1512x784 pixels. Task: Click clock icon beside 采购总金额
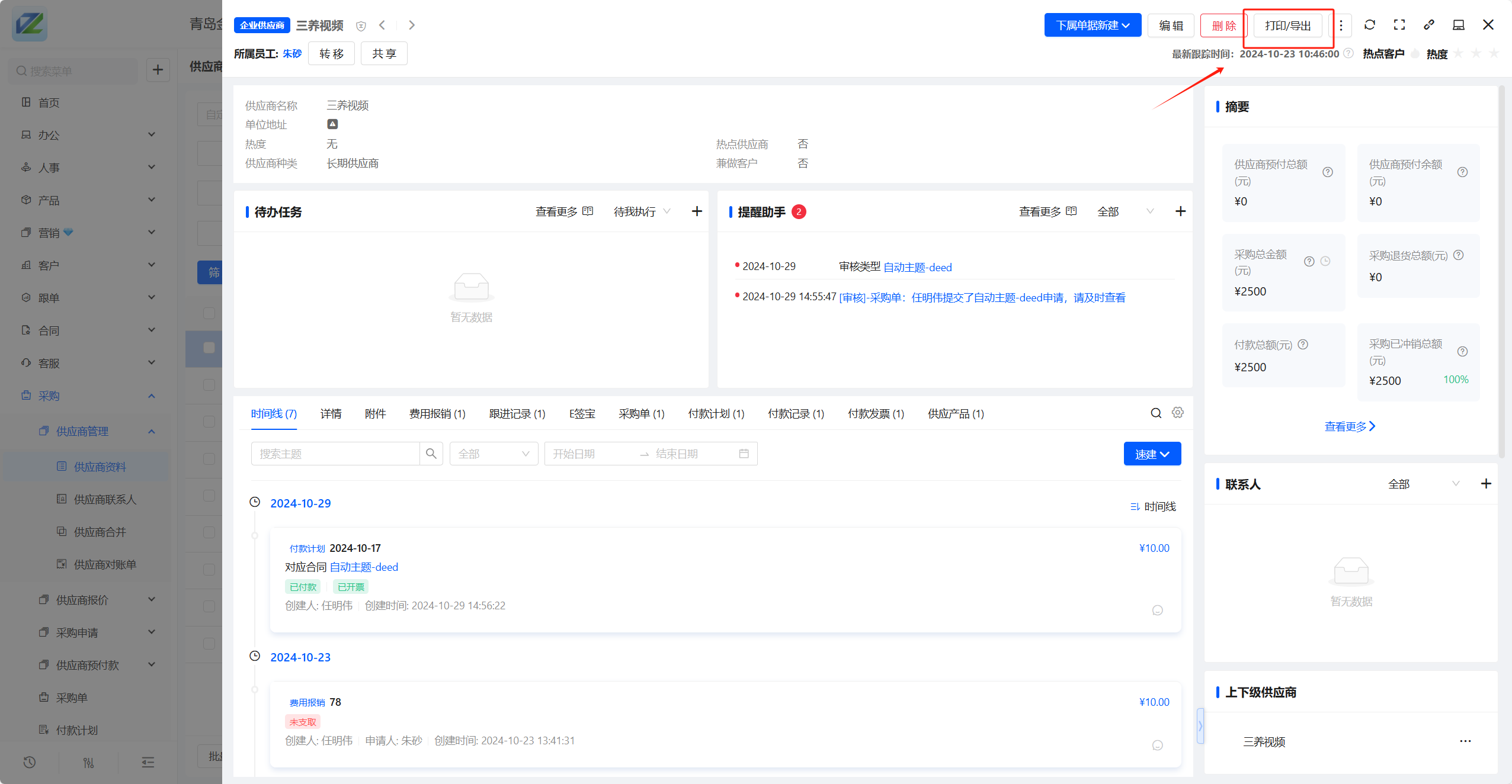tap(1325, 261)
